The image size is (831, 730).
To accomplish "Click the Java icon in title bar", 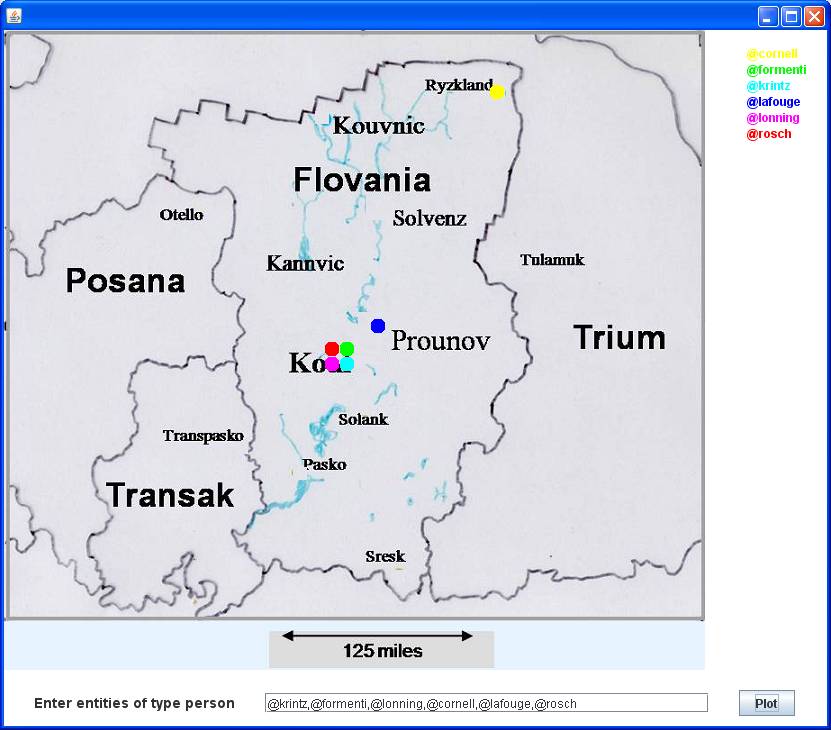I will click(13, 16).
